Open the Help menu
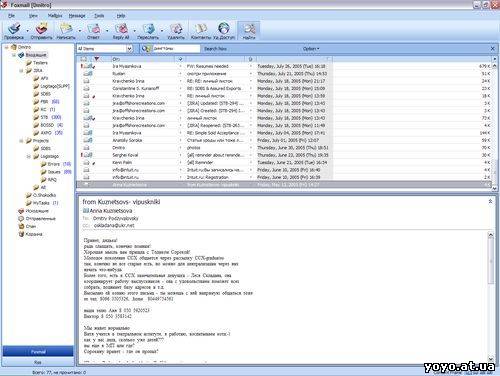Viewport: 500px width, 376px height. coord(121,16)
